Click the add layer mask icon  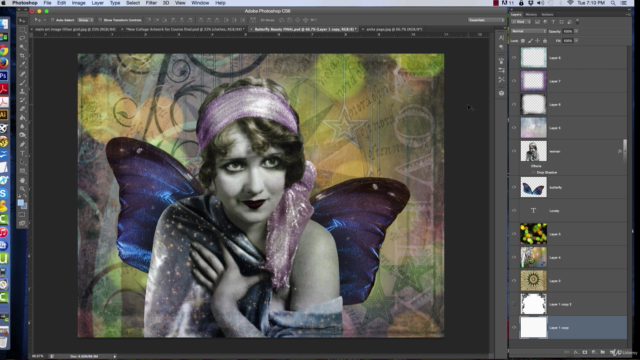point(584,352)
